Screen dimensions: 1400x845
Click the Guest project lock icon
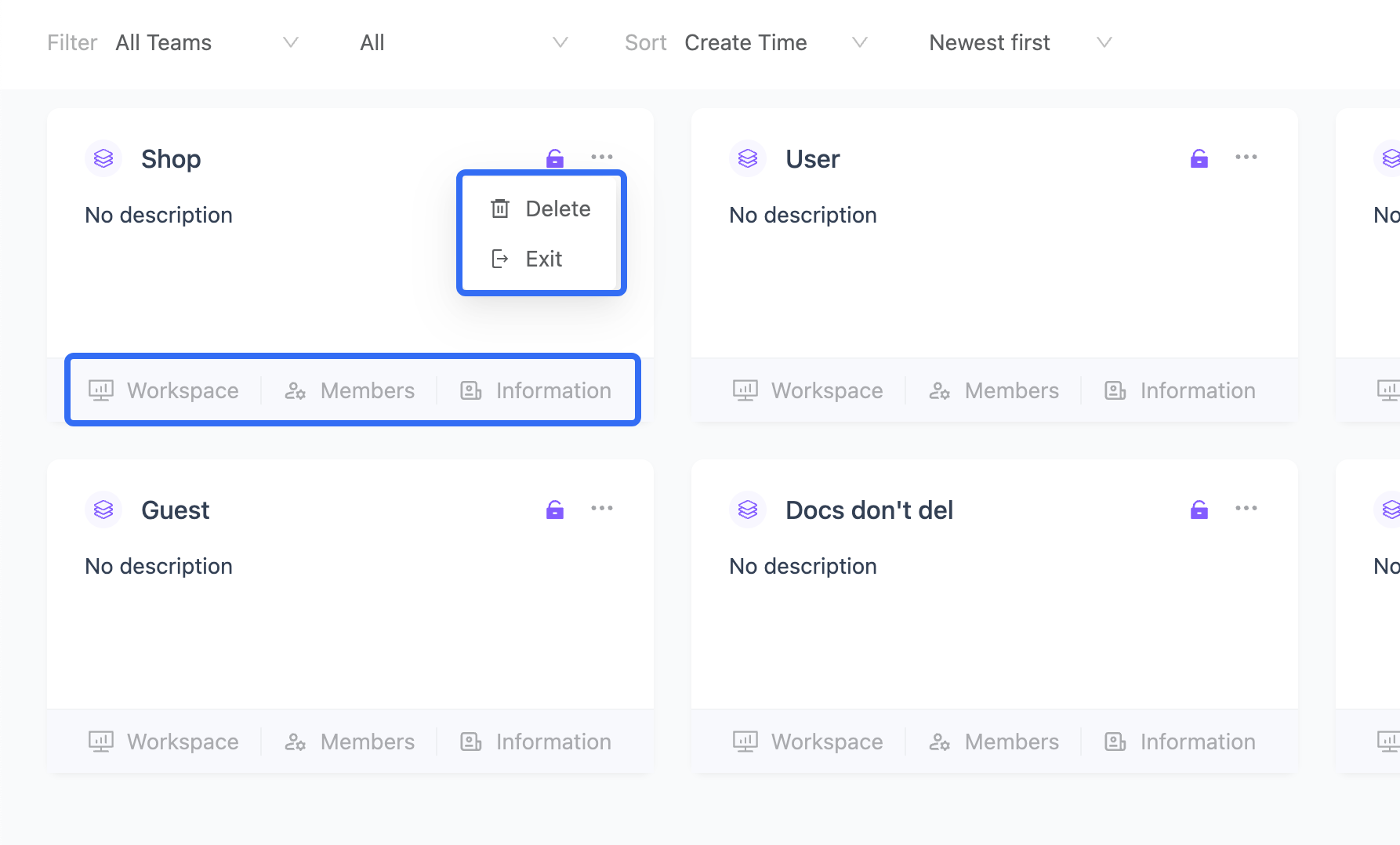point(555,510)
